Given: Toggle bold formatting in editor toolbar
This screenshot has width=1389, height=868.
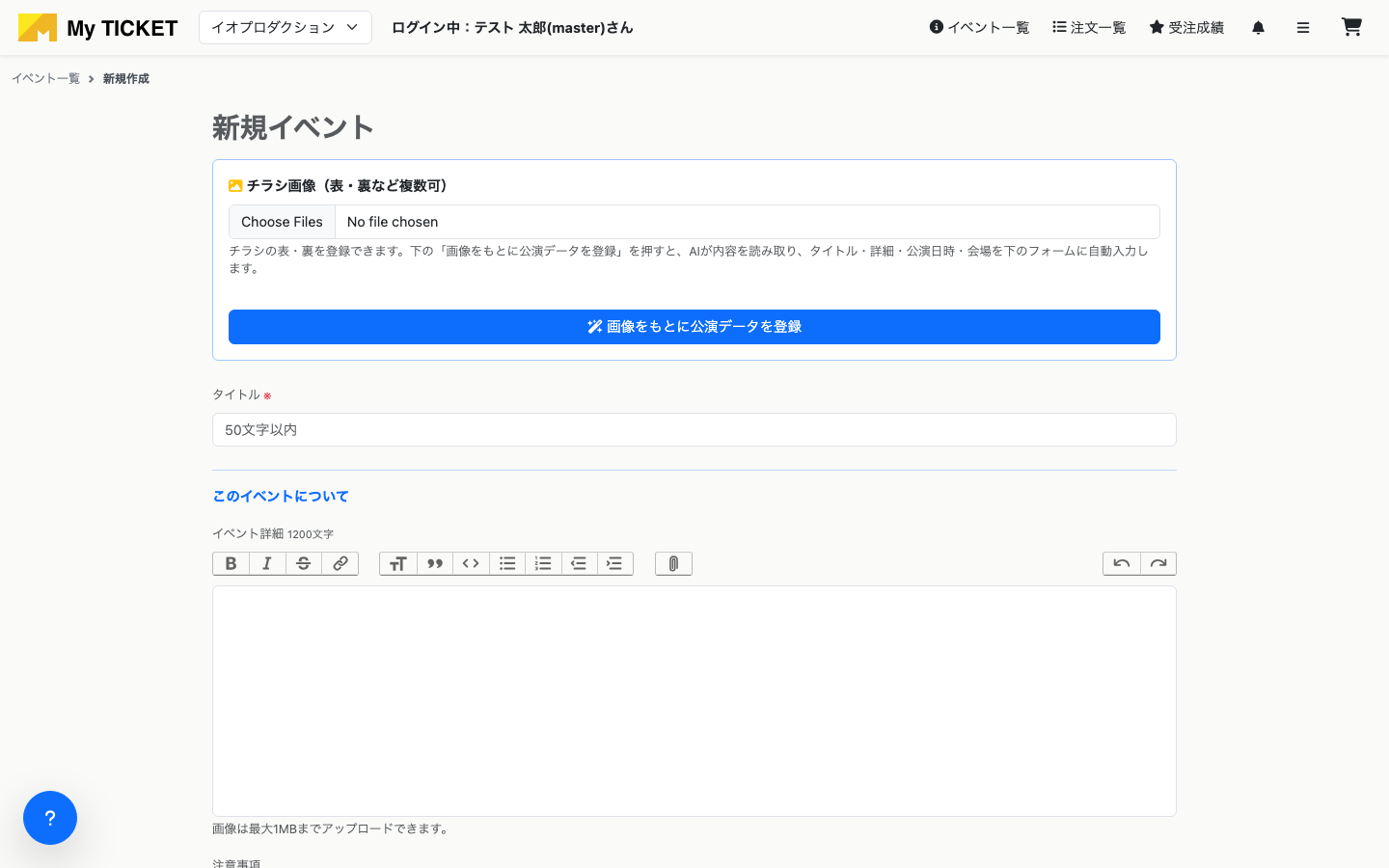Looking at the screenshot, I should (231, 563).
